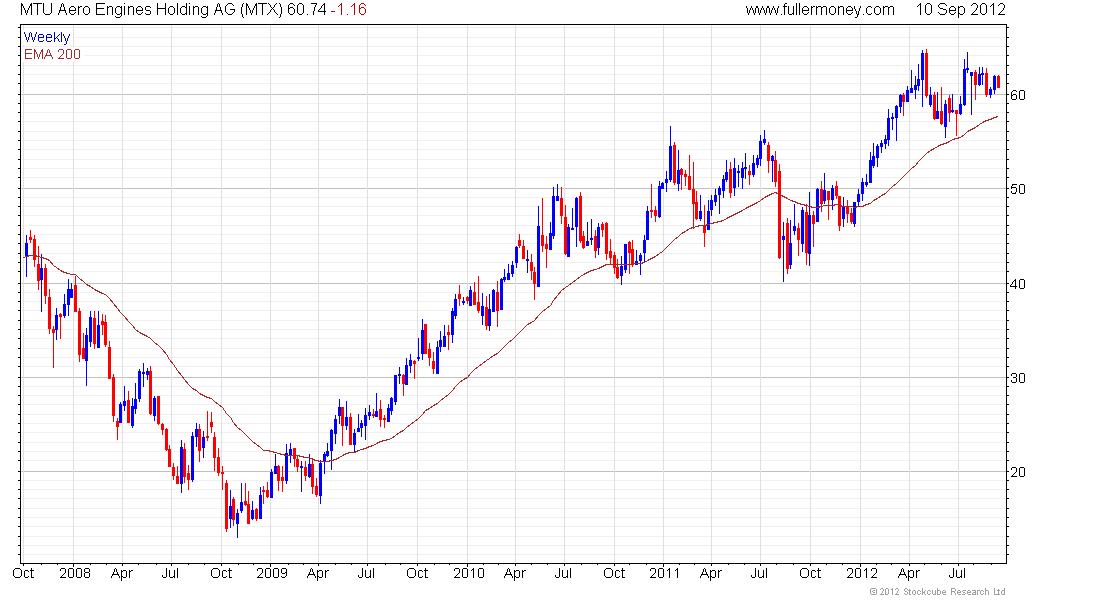Click the 50 price axis label

pyautogui.click(x=1018, y=189)
